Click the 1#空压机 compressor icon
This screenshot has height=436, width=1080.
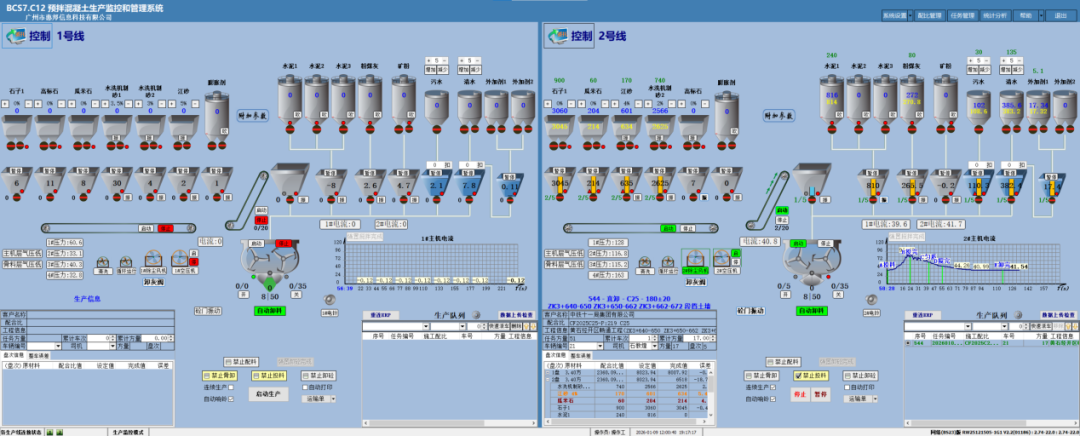(179, 260)
